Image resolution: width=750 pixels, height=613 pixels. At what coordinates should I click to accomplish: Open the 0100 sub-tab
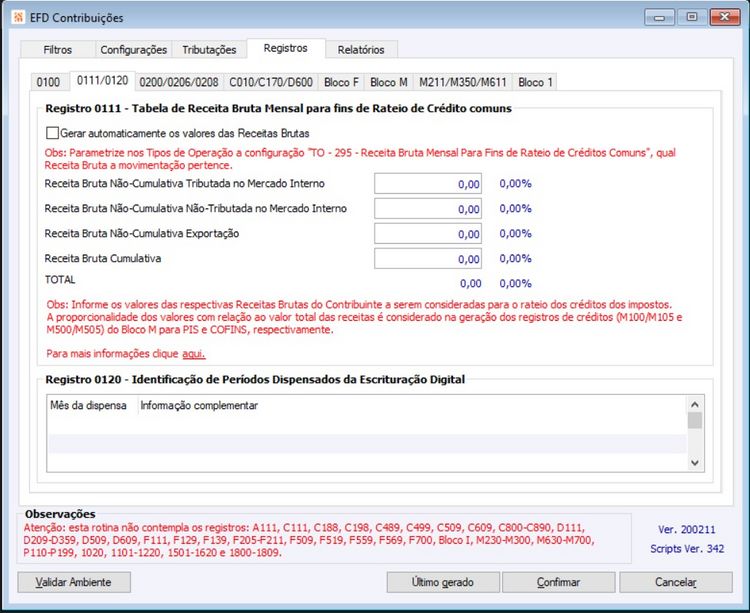click(x=48, y=82)
